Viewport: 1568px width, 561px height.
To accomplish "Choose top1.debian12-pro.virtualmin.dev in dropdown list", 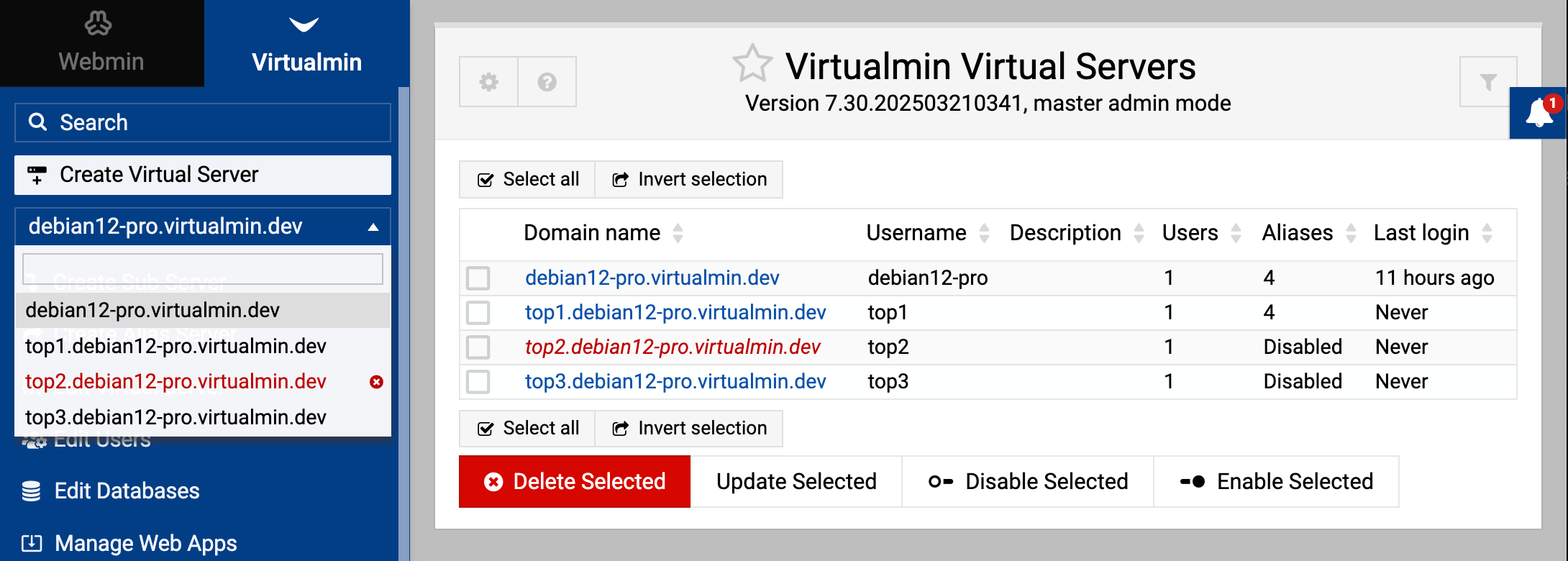I will point(203,346).
